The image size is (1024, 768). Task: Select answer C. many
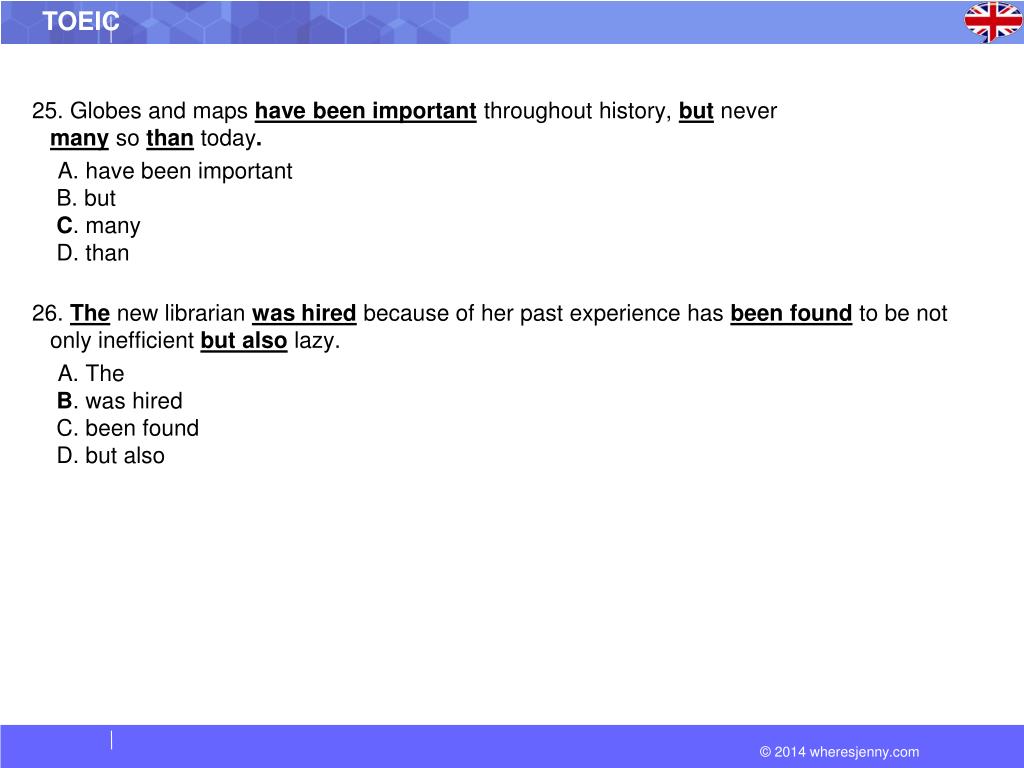coord(99,225)
